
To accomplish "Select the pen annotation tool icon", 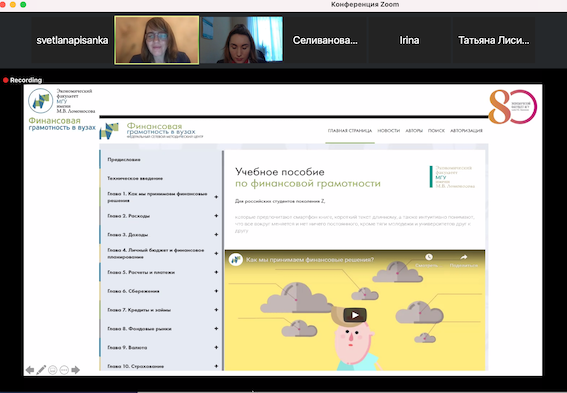I will [x=41, y=369].
